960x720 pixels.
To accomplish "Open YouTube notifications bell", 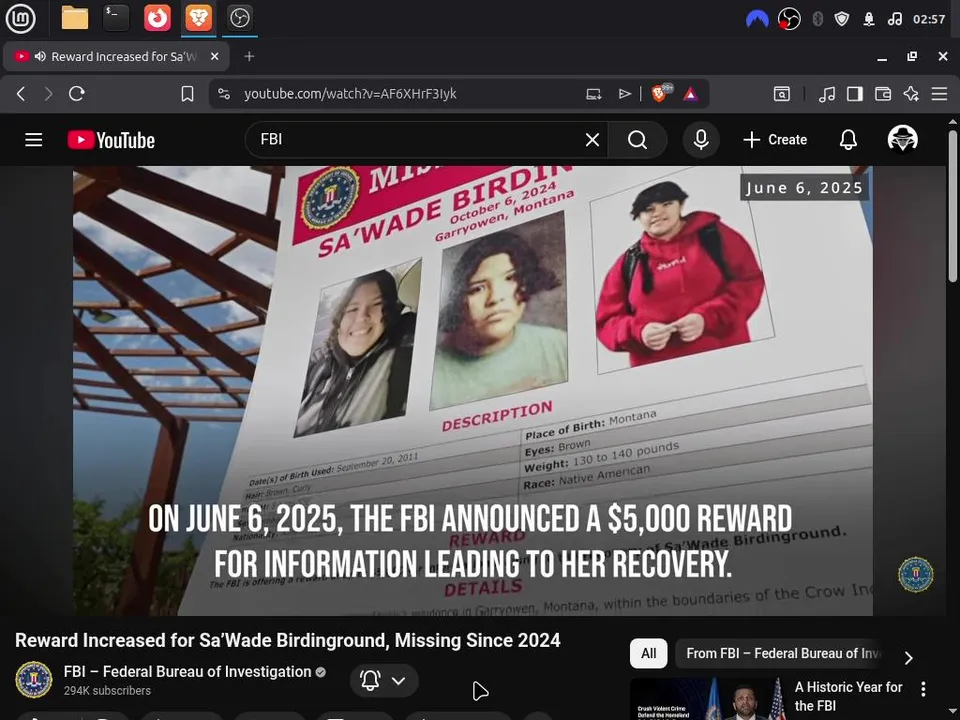I will click(848, 140).
